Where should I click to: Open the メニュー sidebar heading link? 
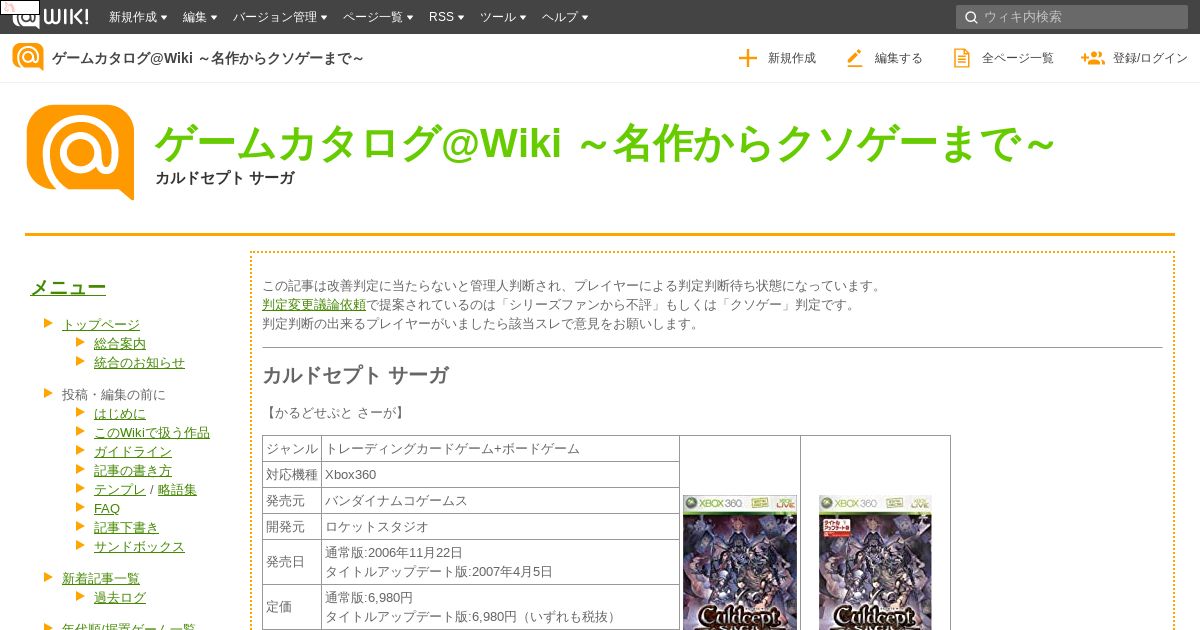click(x=68, y=288)
